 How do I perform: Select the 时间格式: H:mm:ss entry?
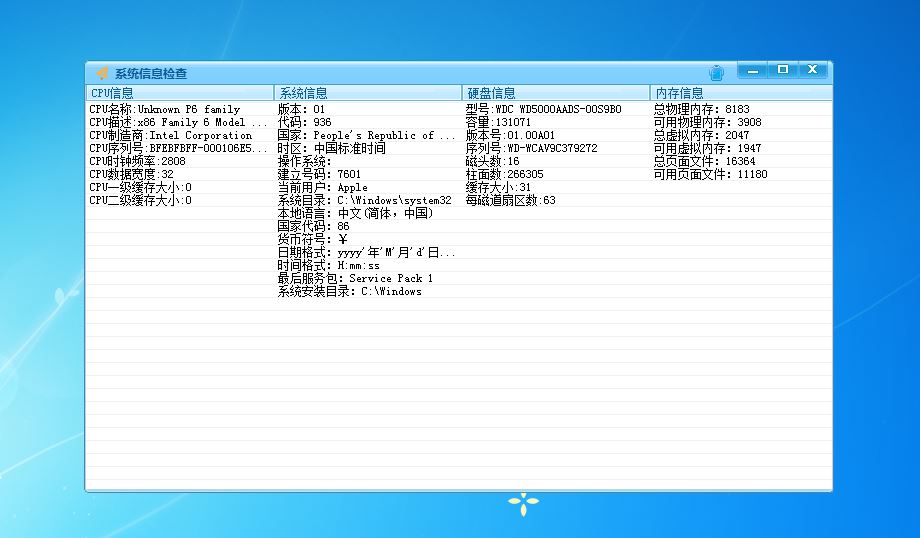(x=329, y=265)
